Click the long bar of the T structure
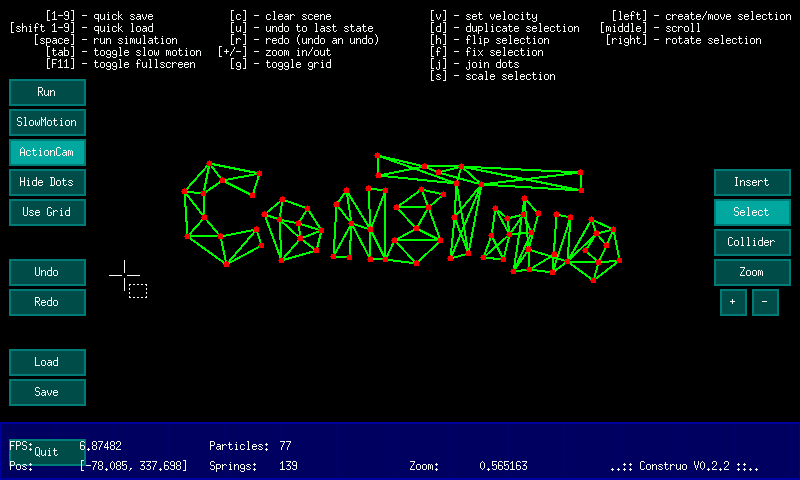The image size is (800, 480). (479, 173)
